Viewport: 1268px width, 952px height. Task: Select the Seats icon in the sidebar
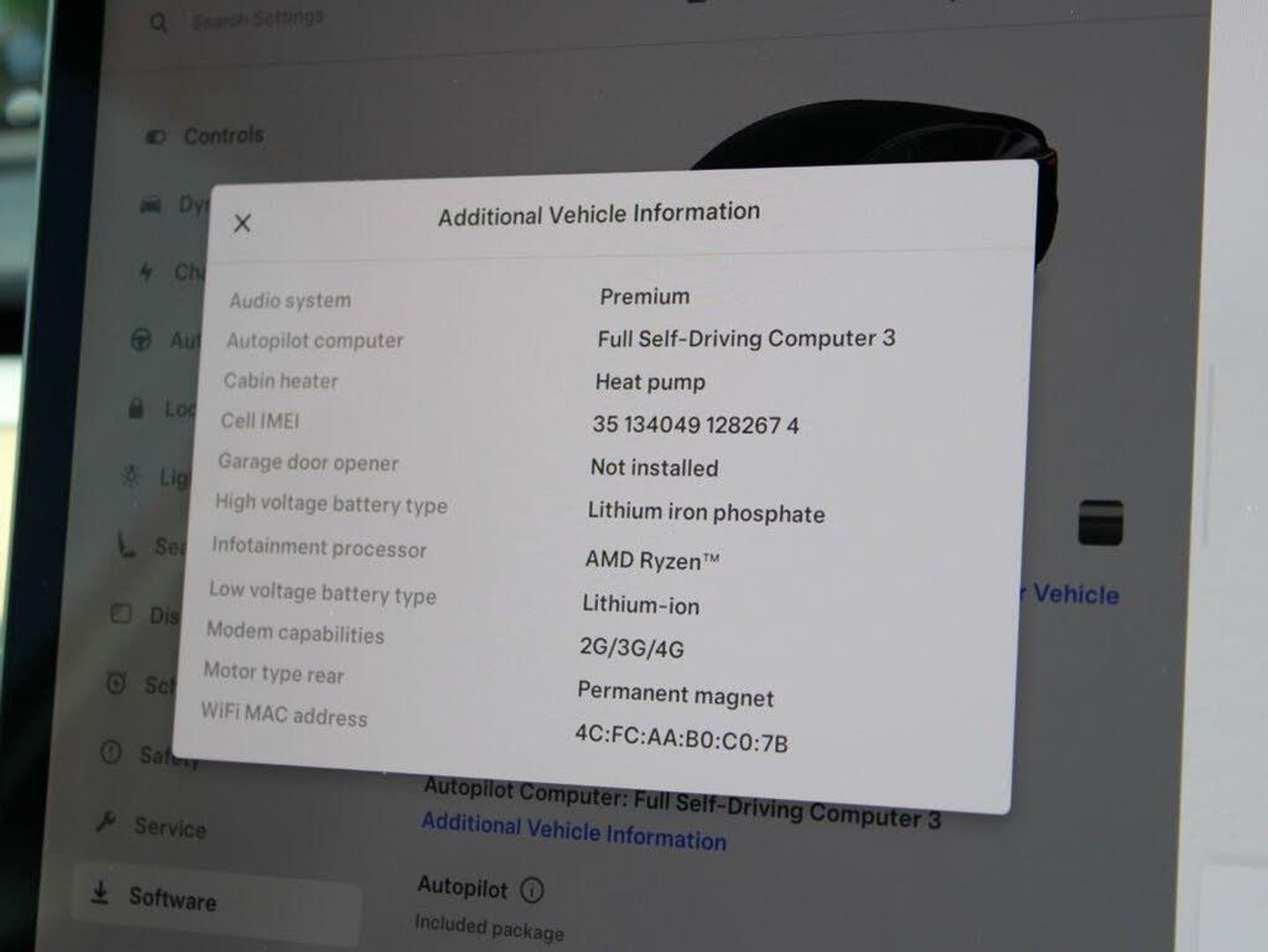pyautogui.click(x=126, y=545)
